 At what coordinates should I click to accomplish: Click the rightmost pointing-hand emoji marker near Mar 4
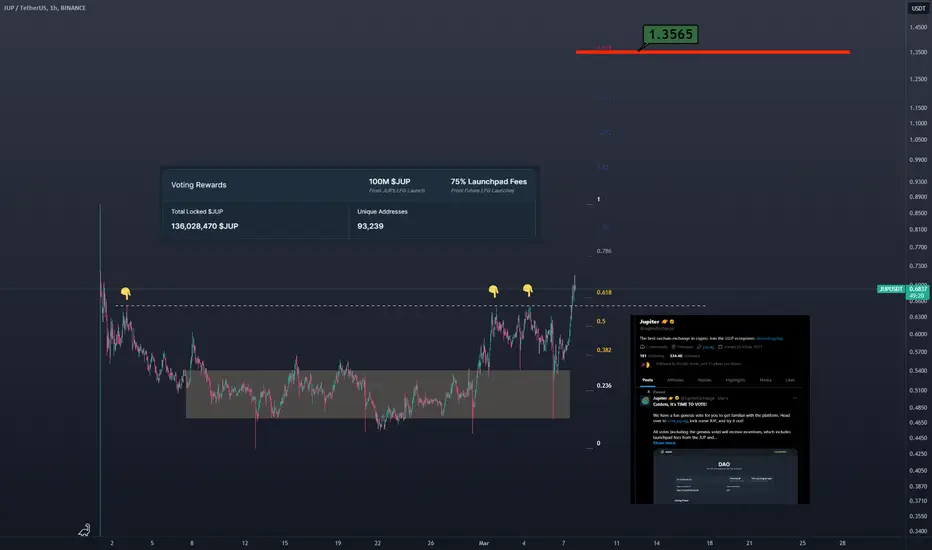pos(527,290)
